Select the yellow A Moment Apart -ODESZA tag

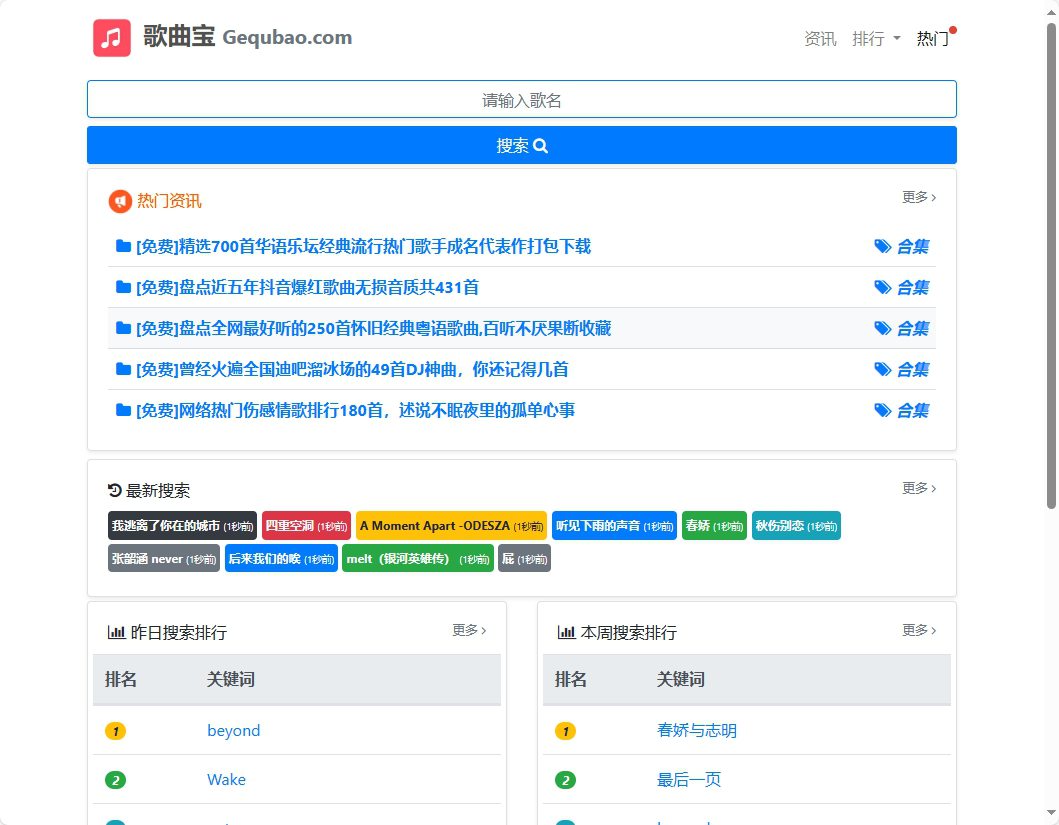(x=451, y=526)
